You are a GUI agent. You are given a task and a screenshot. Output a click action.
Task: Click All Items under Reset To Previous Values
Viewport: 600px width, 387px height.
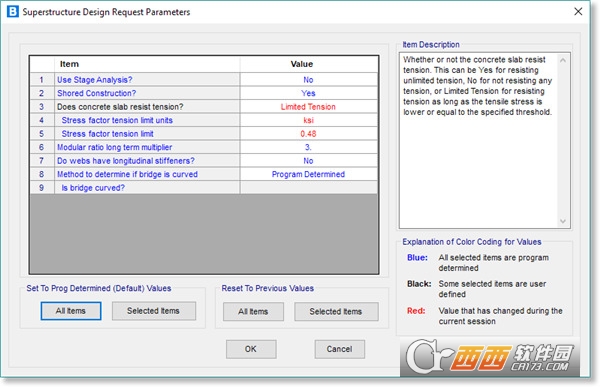tap(253, 312)
